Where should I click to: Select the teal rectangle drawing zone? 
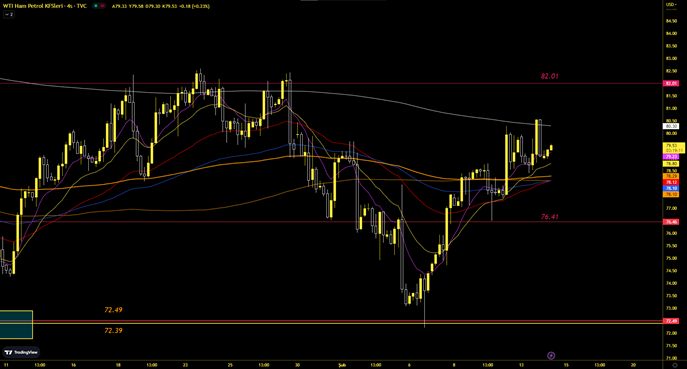pos(16,325)
